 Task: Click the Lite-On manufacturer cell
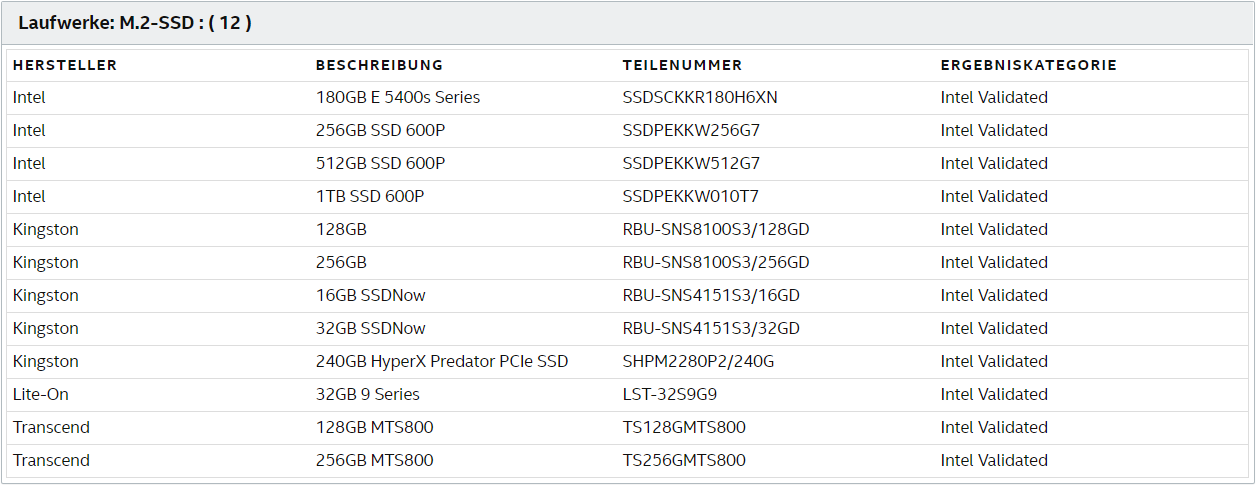[x=41, y=395]
